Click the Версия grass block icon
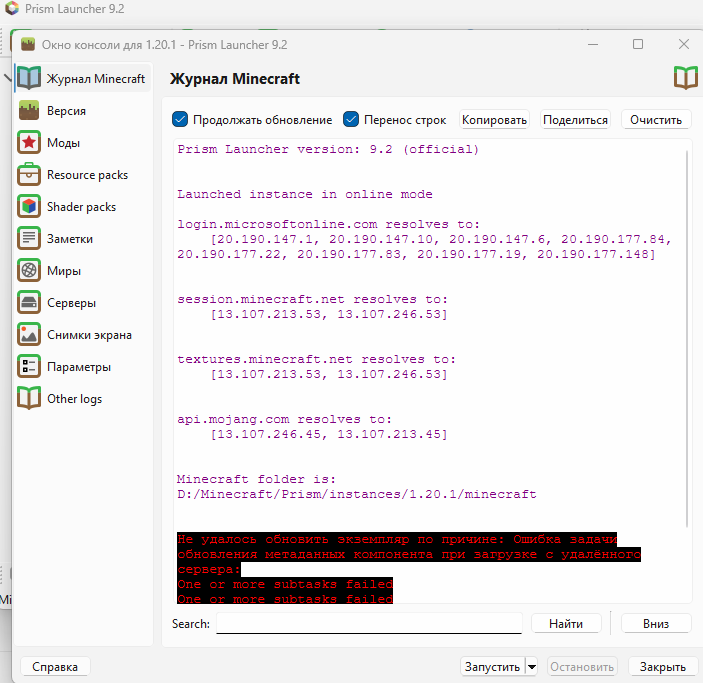703x683 pixels. pyautogui.click(x=29, y=111)
